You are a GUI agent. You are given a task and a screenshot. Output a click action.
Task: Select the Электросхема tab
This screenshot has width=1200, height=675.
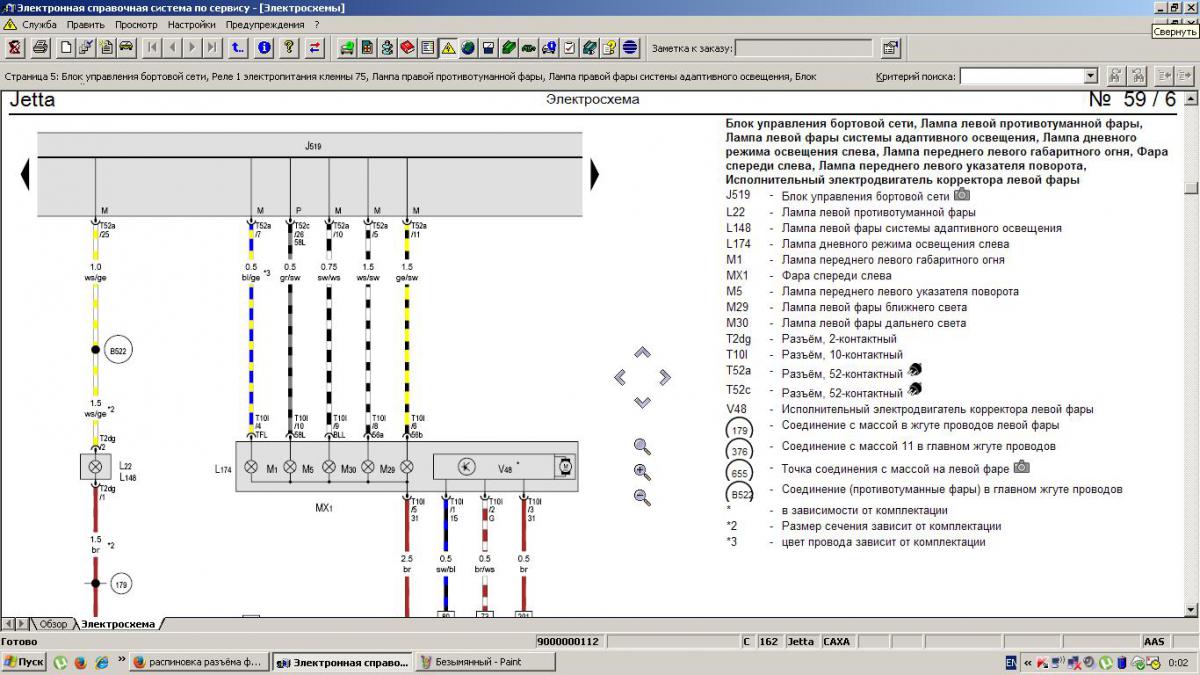pos(118,624)
